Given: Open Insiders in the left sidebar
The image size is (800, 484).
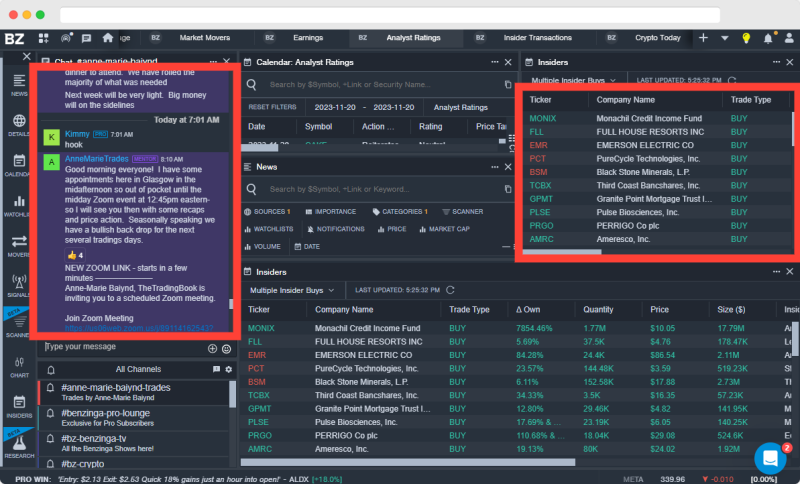Looking at the screenshot, I should 19,407.
